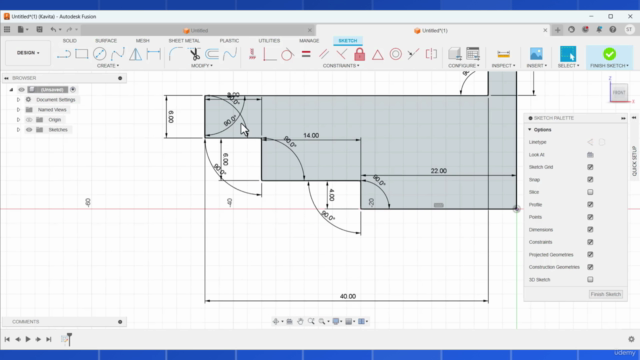Collapse the Options section in Sketch Palette
Screen dimensions: 640x360
(x=530, y=130)
